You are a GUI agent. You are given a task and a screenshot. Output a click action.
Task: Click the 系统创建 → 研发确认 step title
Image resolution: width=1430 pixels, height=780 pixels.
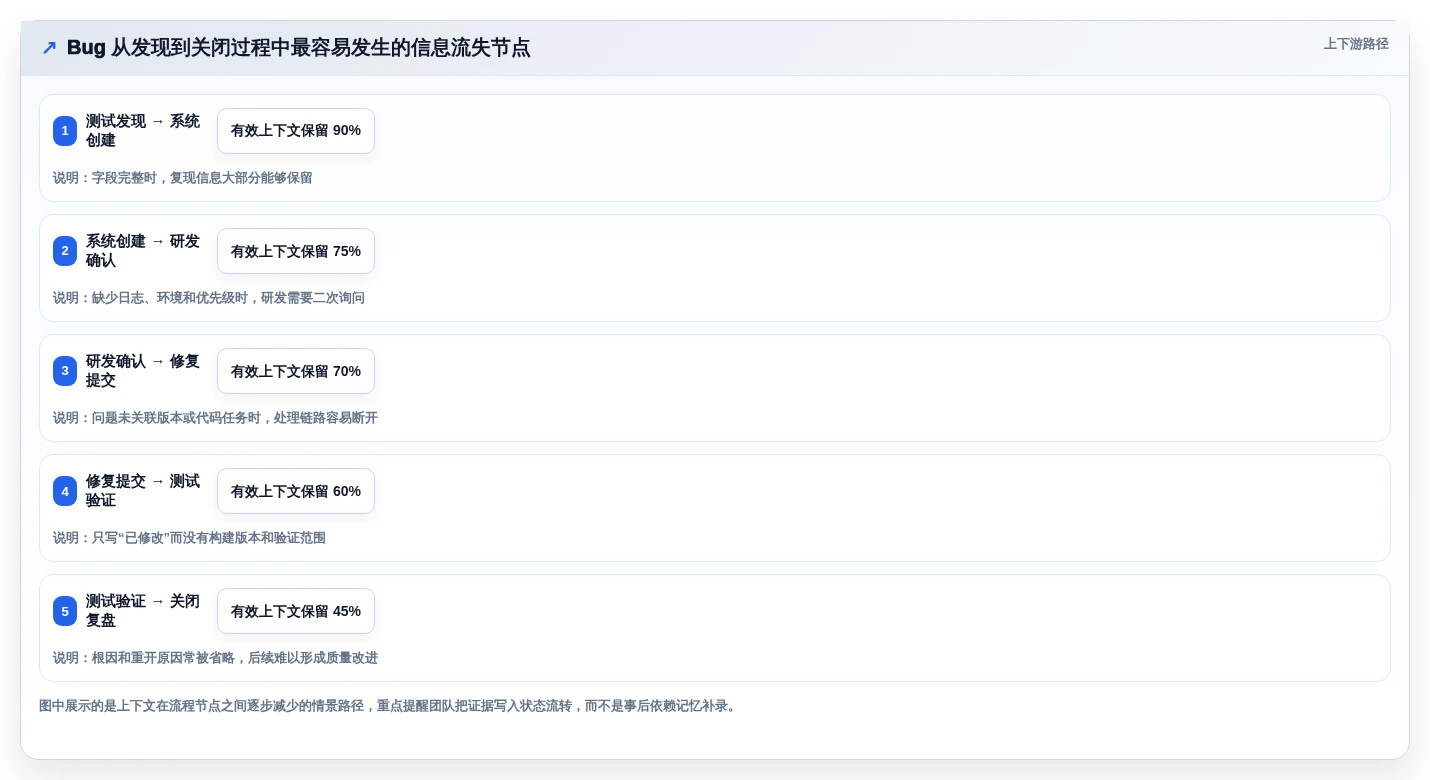(x=143, y=251)
